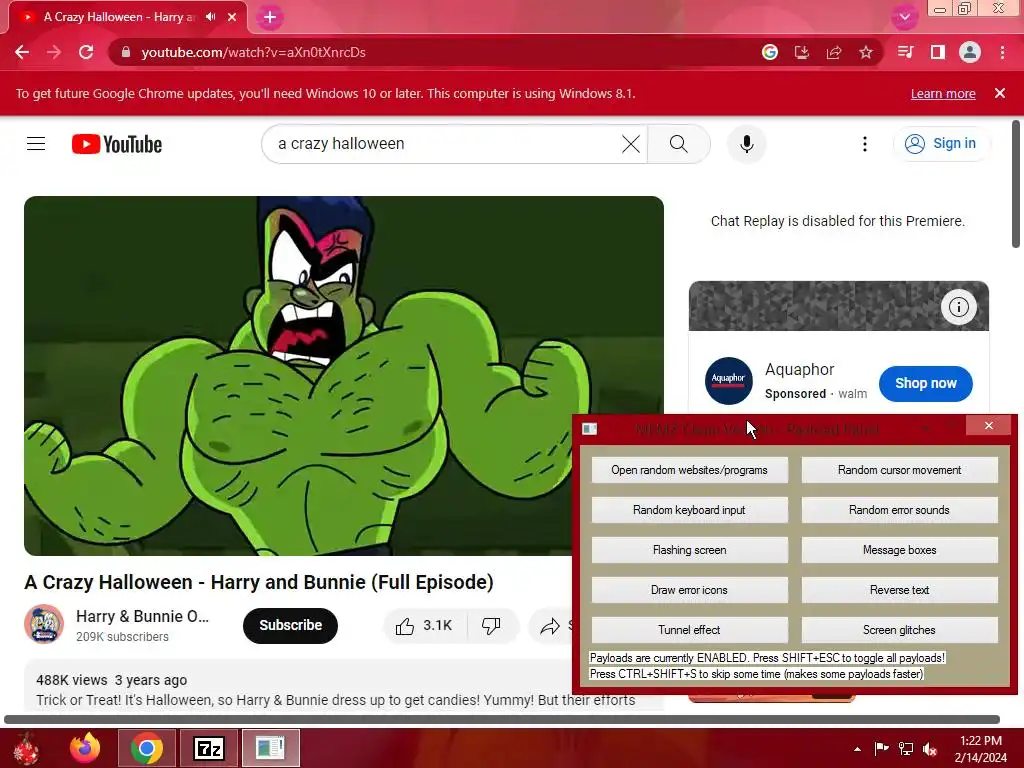Viewport: 1024px width, 768px height.
Task: Open the Aquaphor advertiser logo
Action: click(728, 381)
